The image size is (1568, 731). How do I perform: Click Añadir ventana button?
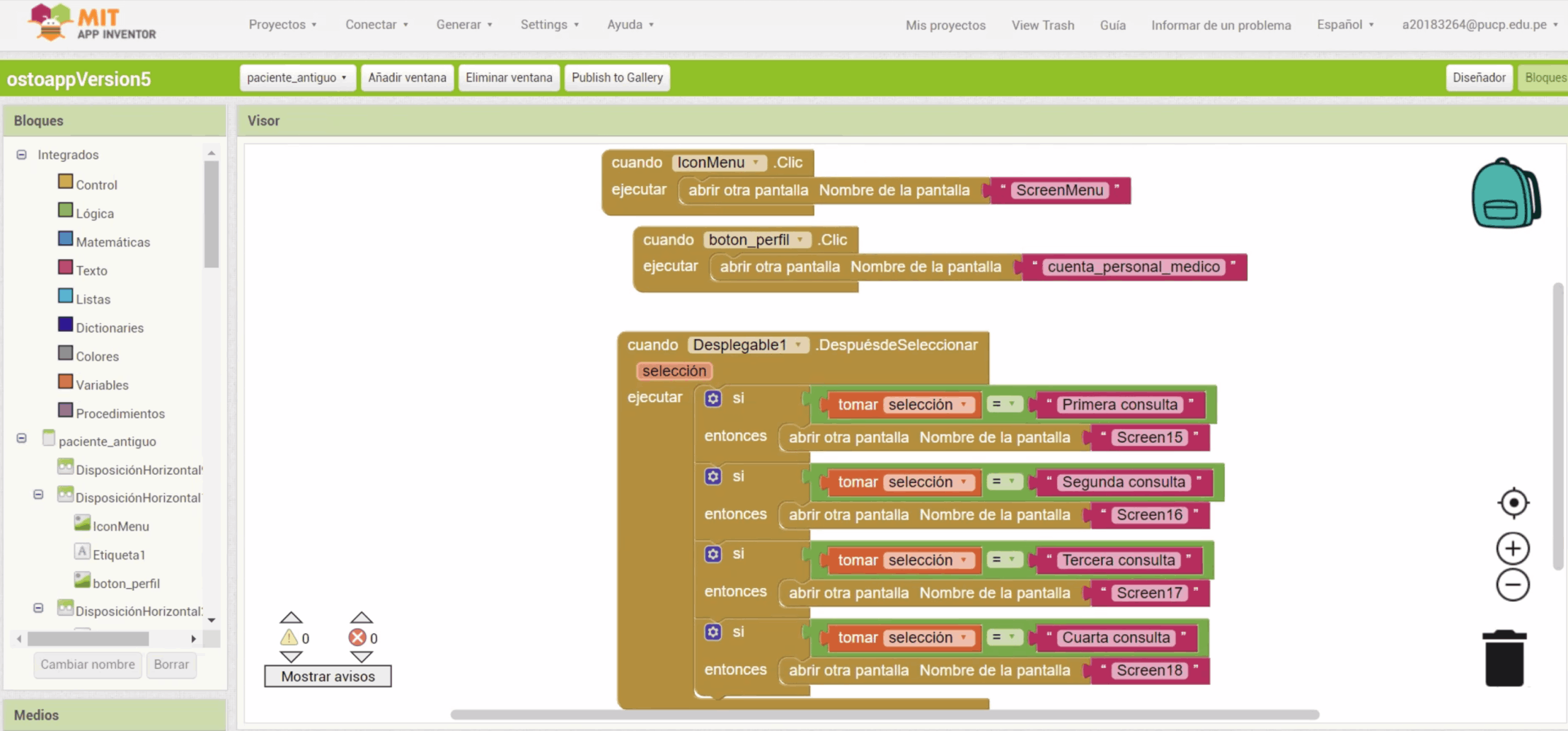(407, 77)
